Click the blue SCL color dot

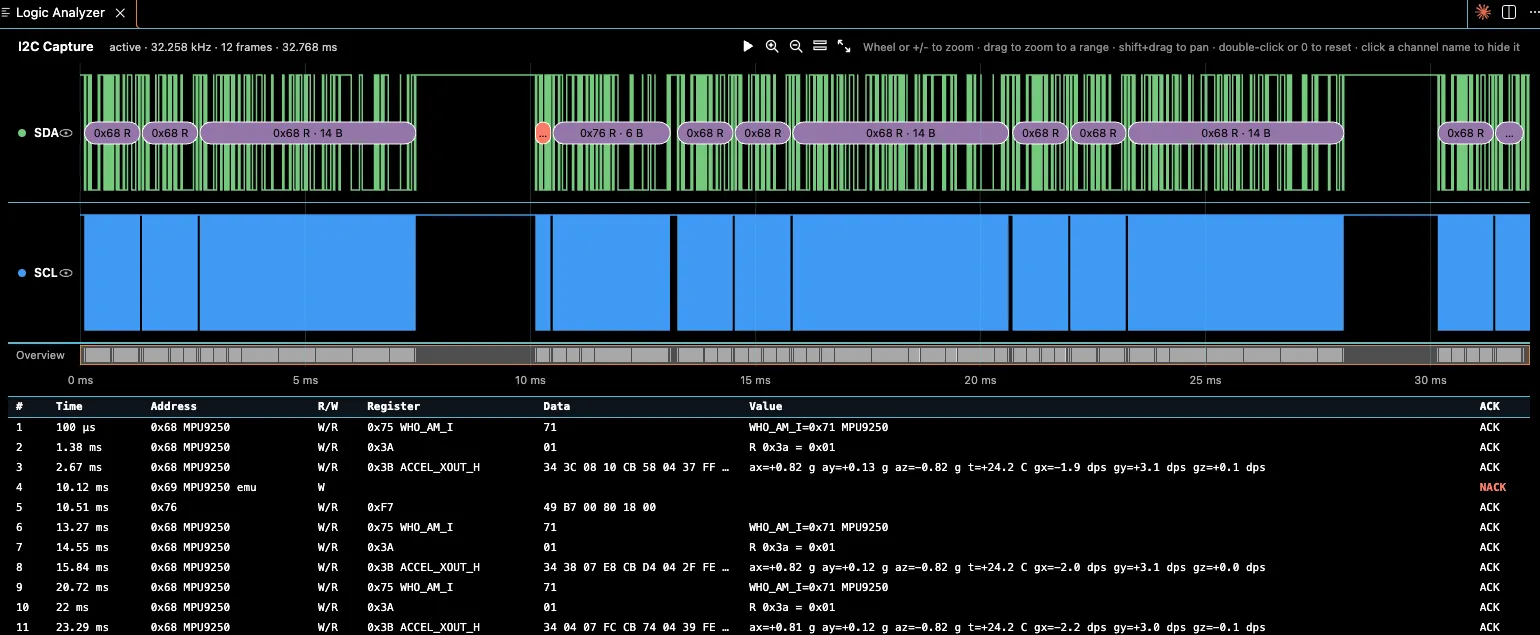pyautogui.click(x=23, y=273)
